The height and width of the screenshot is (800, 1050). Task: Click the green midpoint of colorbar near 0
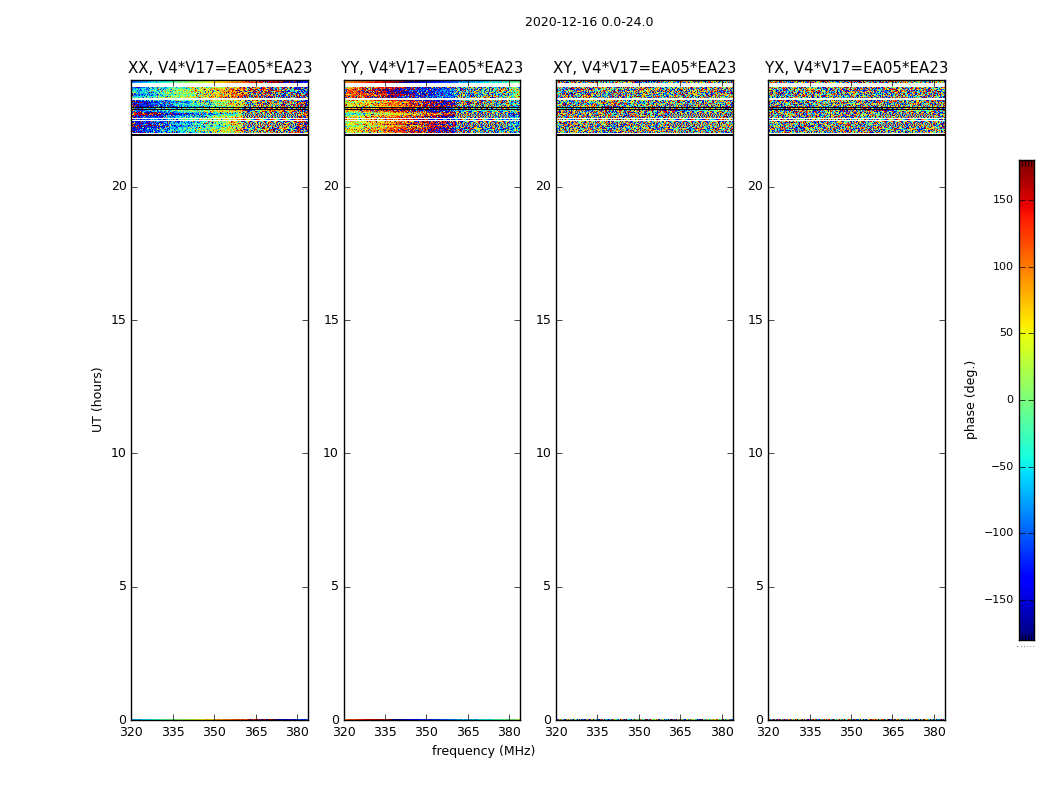tap(1026, 400)
